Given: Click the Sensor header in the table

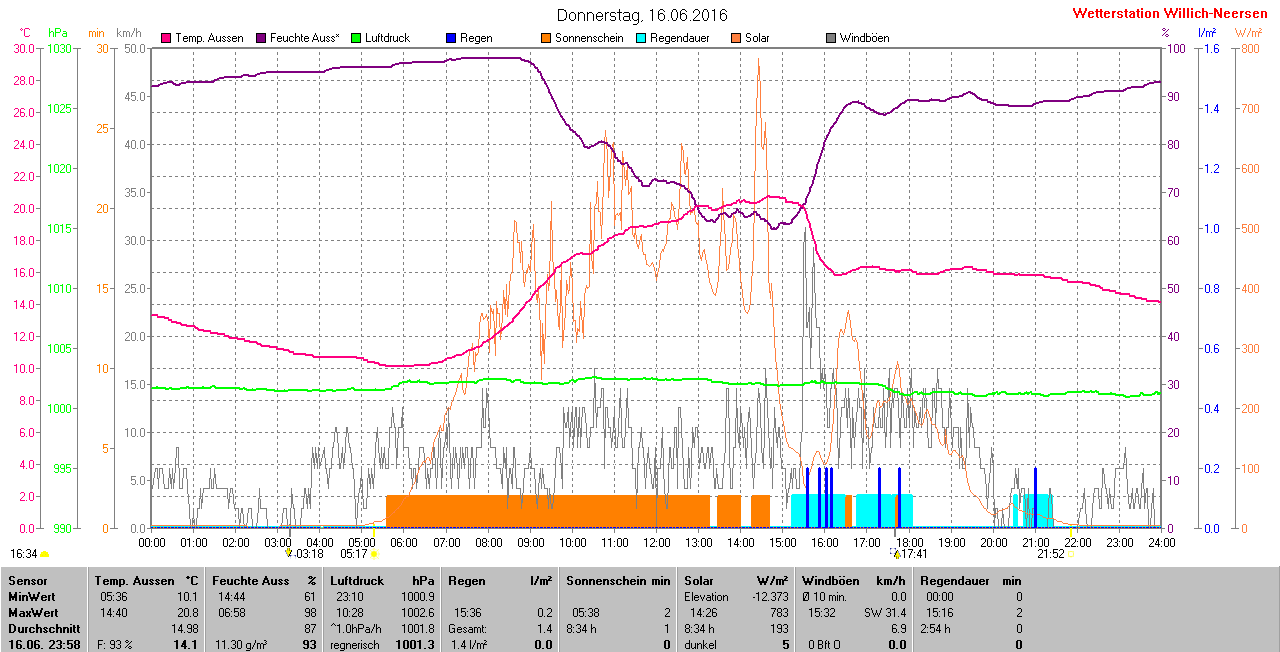Looking at the screenshot, I should (27, 581).
